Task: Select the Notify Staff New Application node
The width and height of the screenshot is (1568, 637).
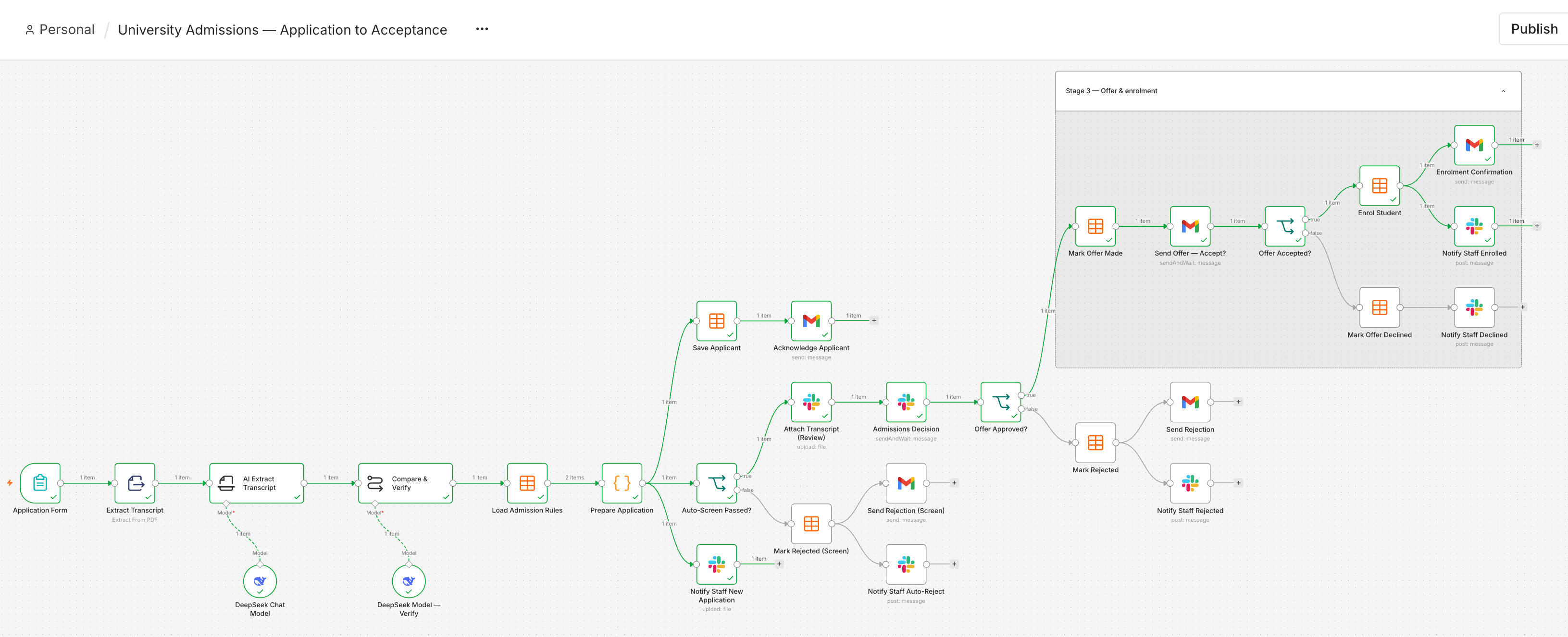Action: [716, 564]
